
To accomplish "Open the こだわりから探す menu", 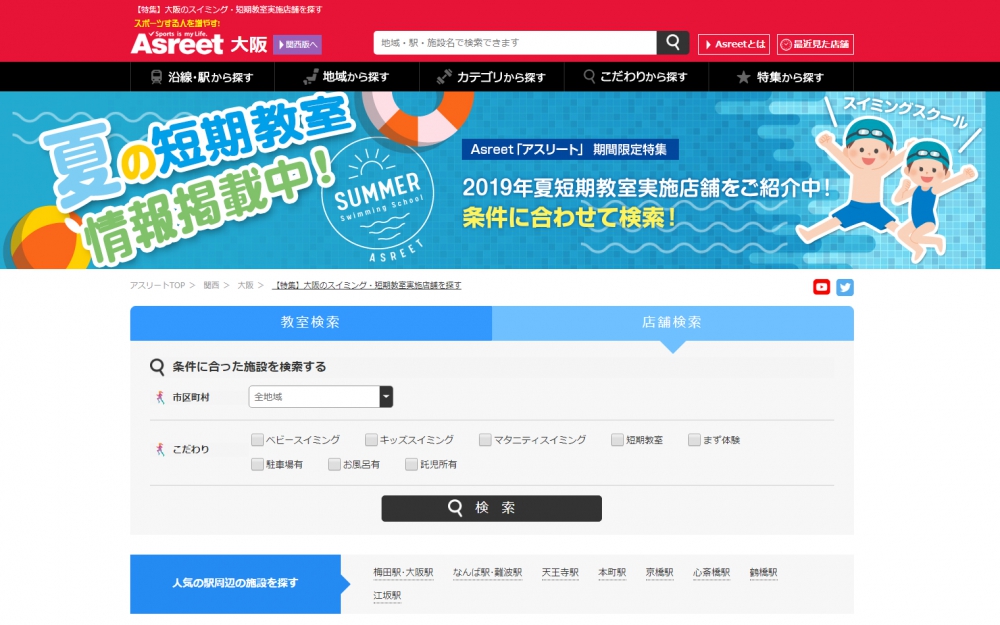I will pyautogui.click(x=636, y=77).
